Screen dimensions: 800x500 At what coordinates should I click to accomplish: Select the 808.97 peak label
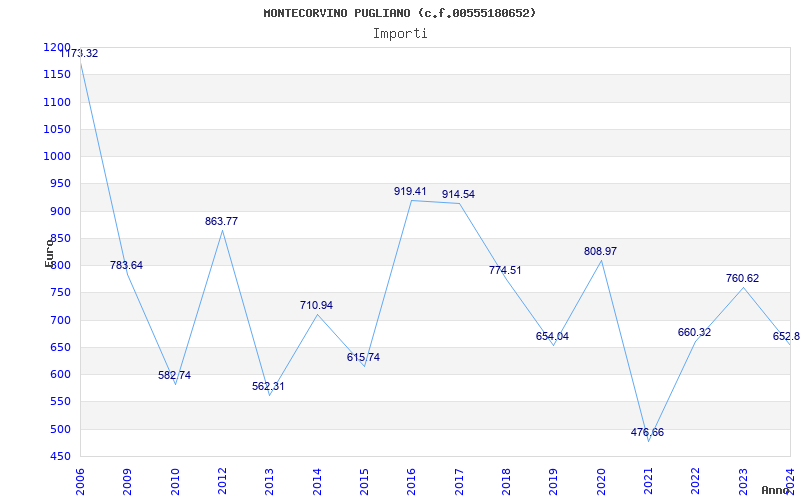(x=601, y=252)
